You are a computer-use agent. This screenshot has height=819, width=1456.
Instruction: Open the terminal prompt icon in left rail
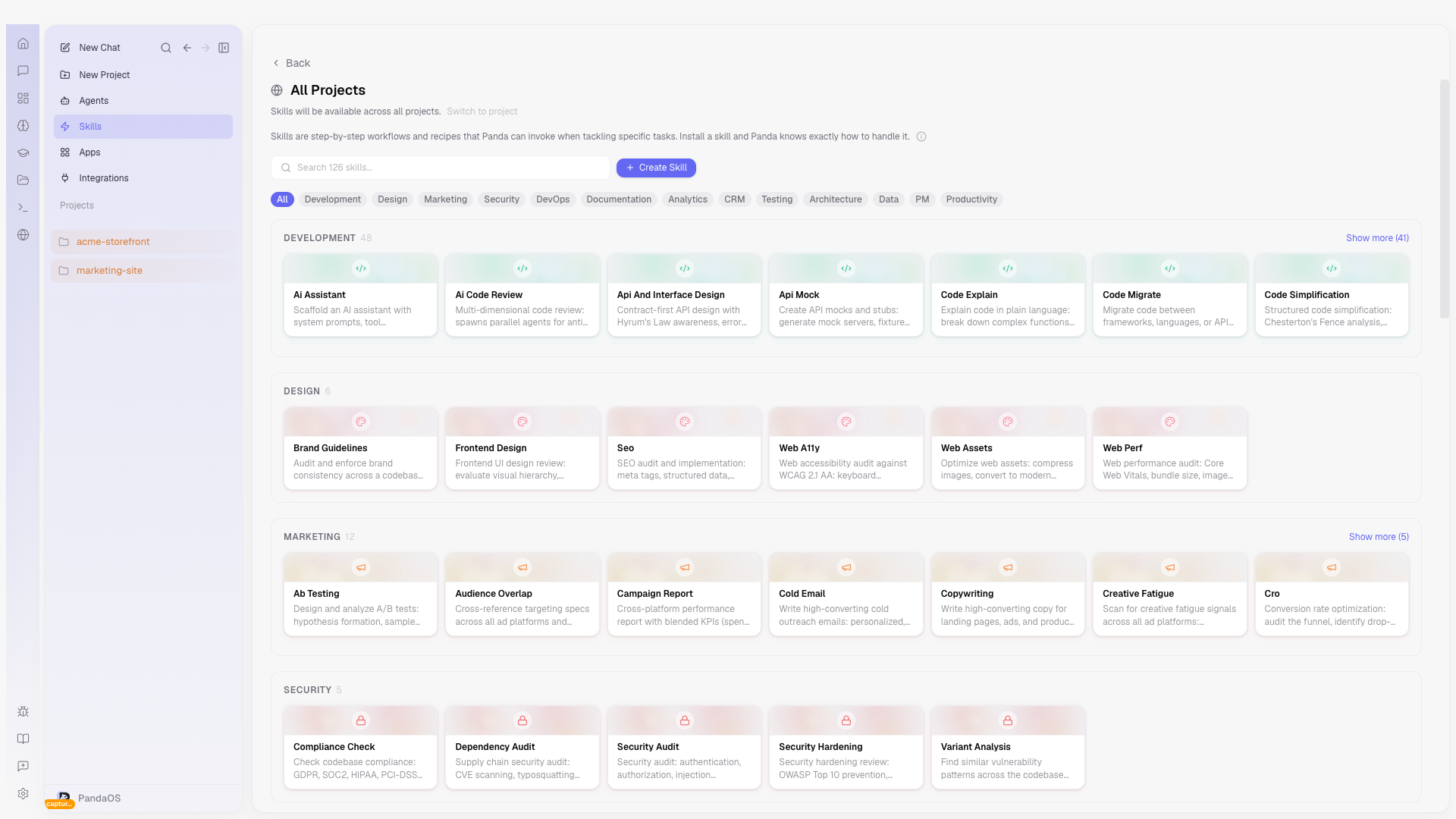click(23, 207)
